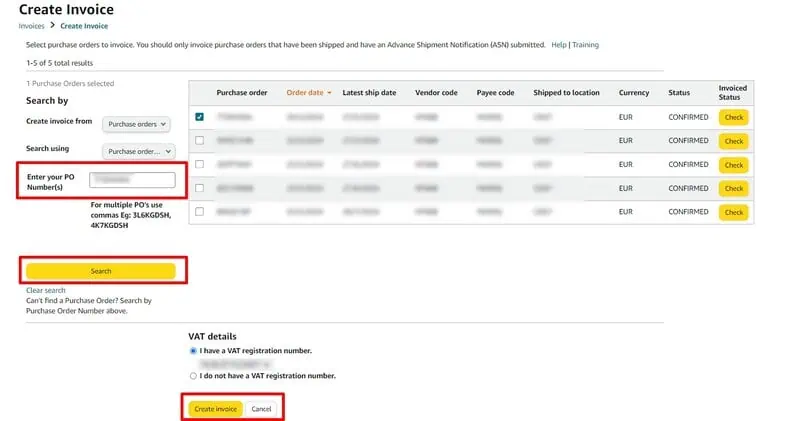Uncheck the selected first purchase order checkbox
The height and width of the screenshot is (421, 793).
tap(200, 117)
